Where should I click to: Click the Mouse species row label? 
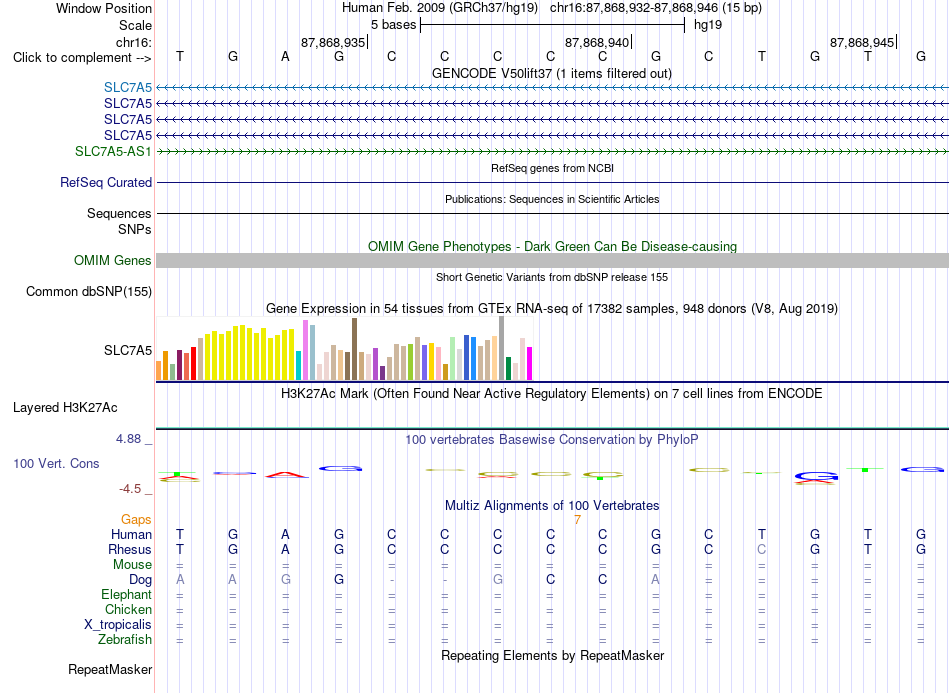pos(132,565)
